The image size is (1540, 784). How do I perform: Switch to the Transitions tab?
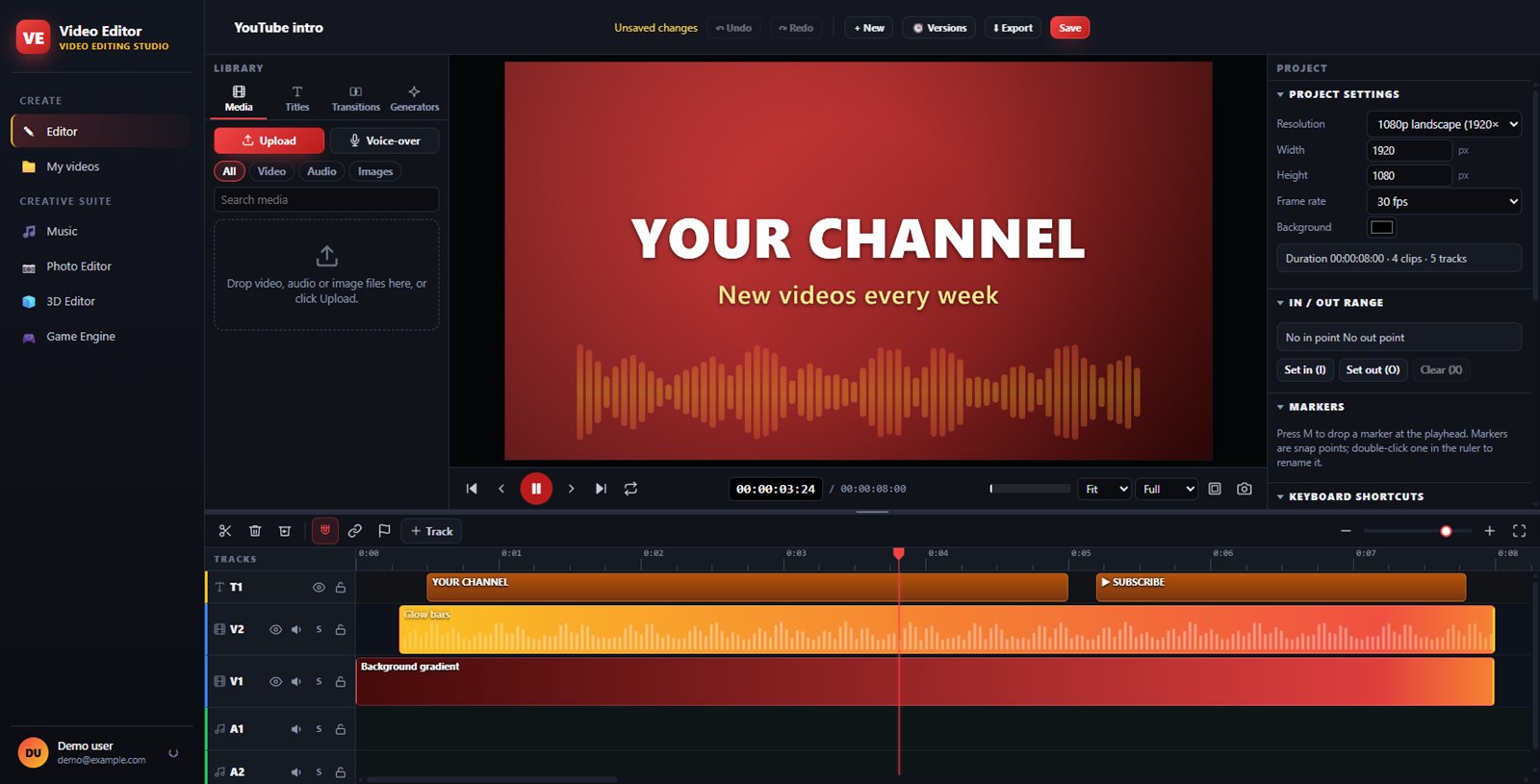(x=356, y=99)
